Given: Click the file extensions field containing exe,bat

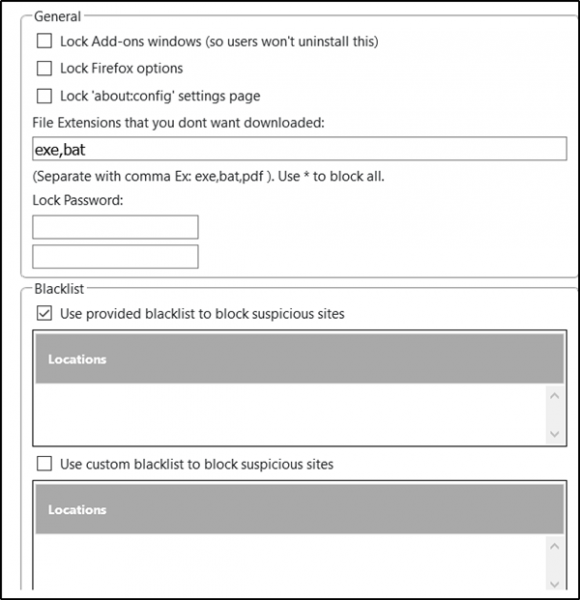Looking at the screenshot, I should [300, 149].
